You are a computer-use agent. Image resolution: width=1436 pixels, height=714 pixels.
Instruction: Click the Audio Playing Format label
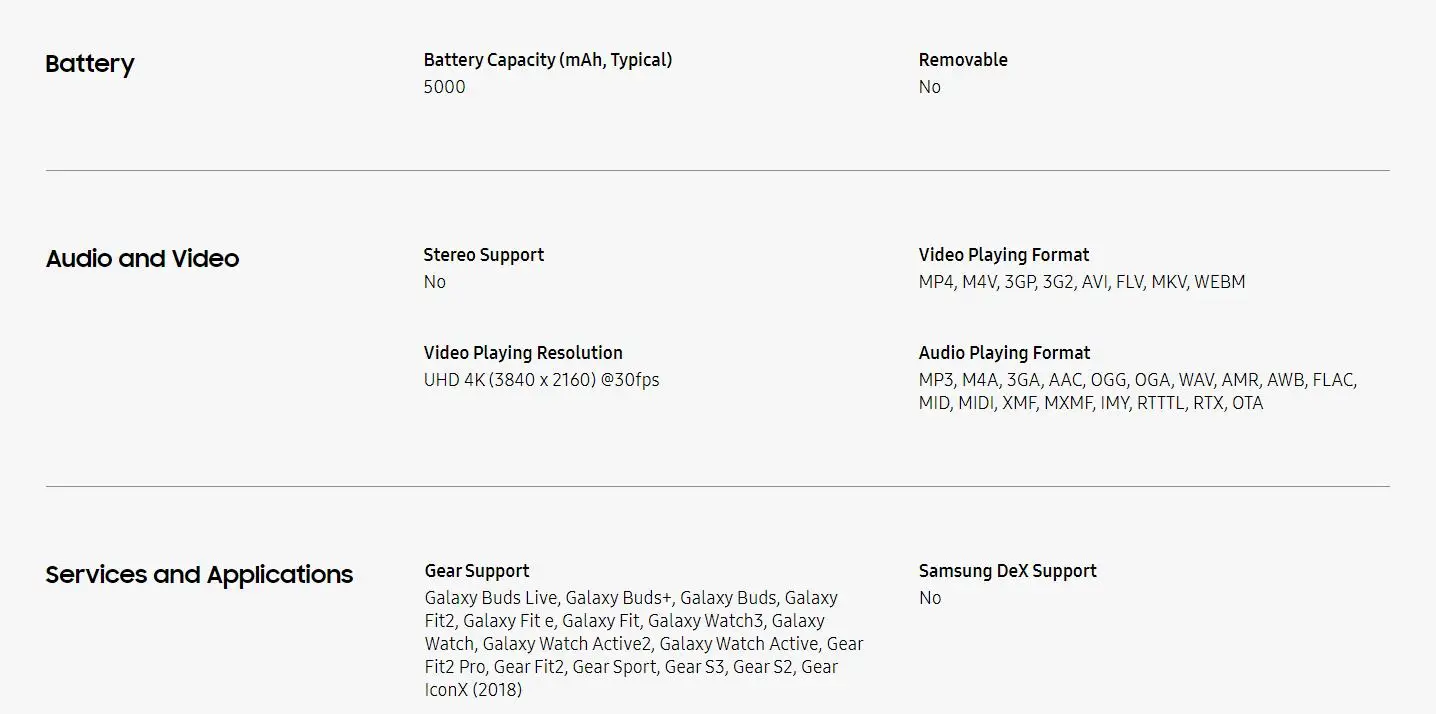pos(1005,353)
